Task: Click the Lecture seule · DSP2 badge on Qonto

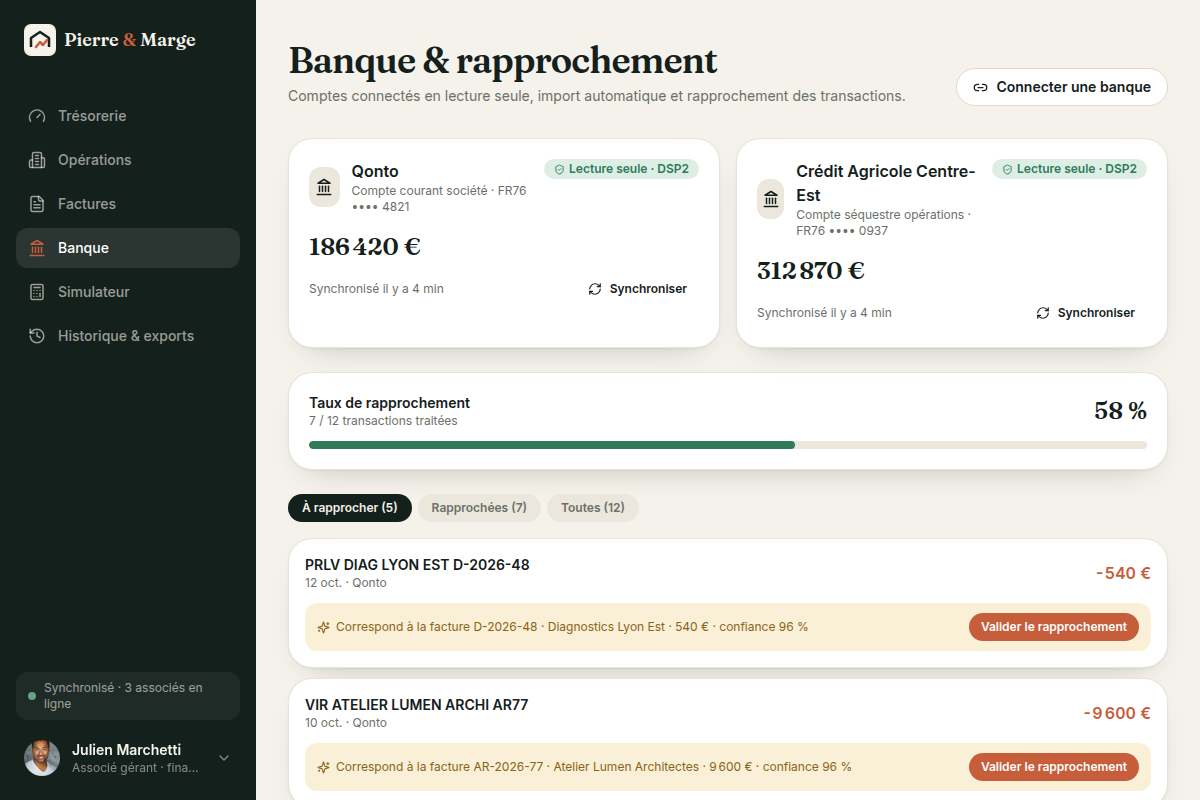Action: [x=621, y=169]
